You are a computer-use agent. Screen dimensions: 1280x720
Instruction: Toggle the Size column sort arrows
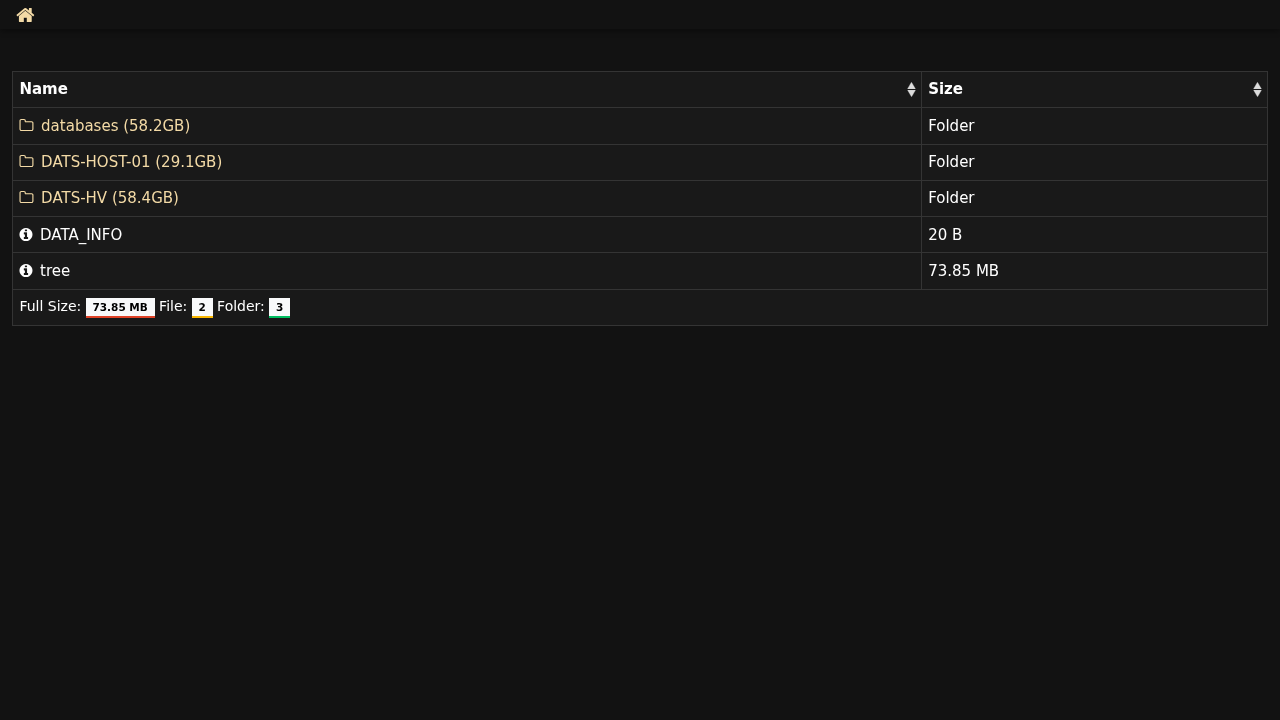[x=1257, y=90]
